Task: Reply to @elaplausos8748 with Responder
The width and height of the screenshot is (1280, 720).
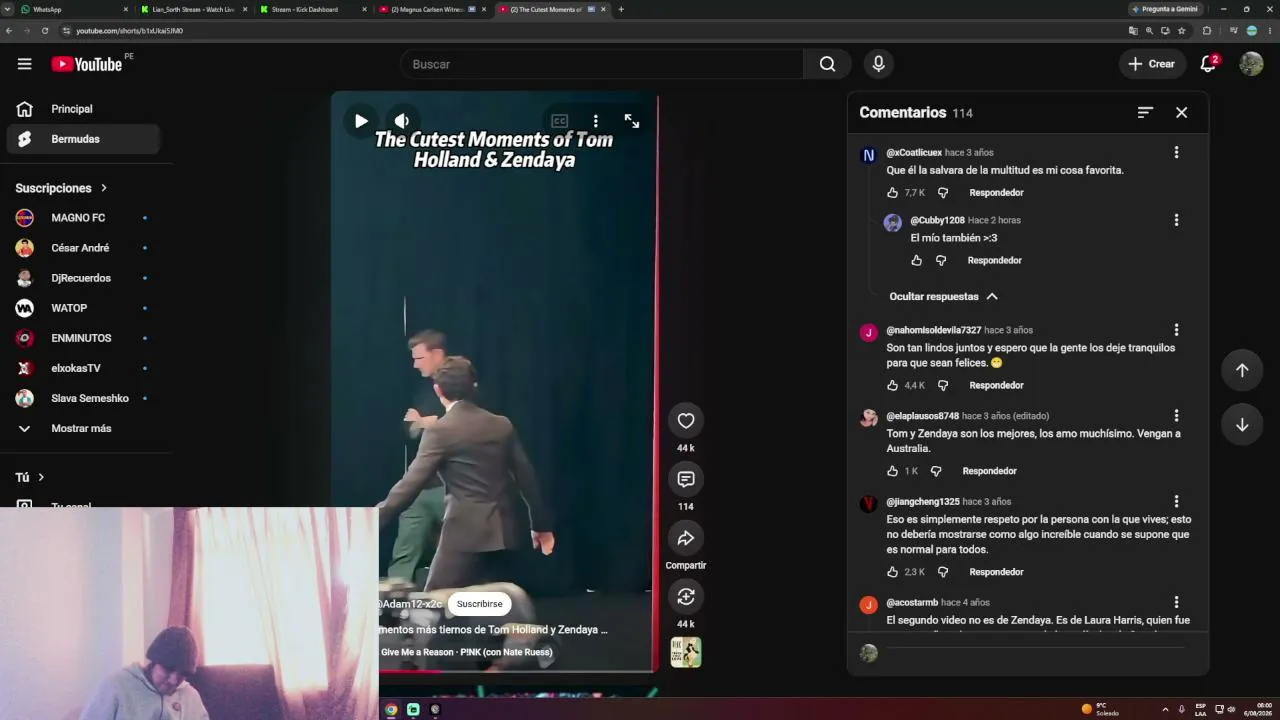Action: (x=989, y=471)
